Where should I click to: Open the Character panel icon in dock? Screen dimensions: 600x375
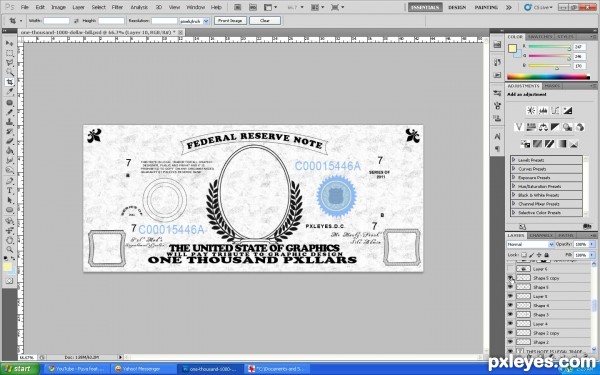coord(497,137)
